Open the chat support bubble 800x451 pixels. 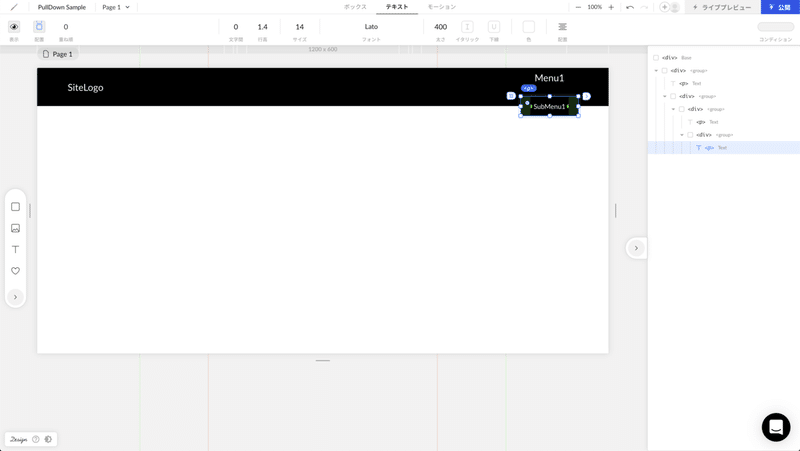pos(776,427)
